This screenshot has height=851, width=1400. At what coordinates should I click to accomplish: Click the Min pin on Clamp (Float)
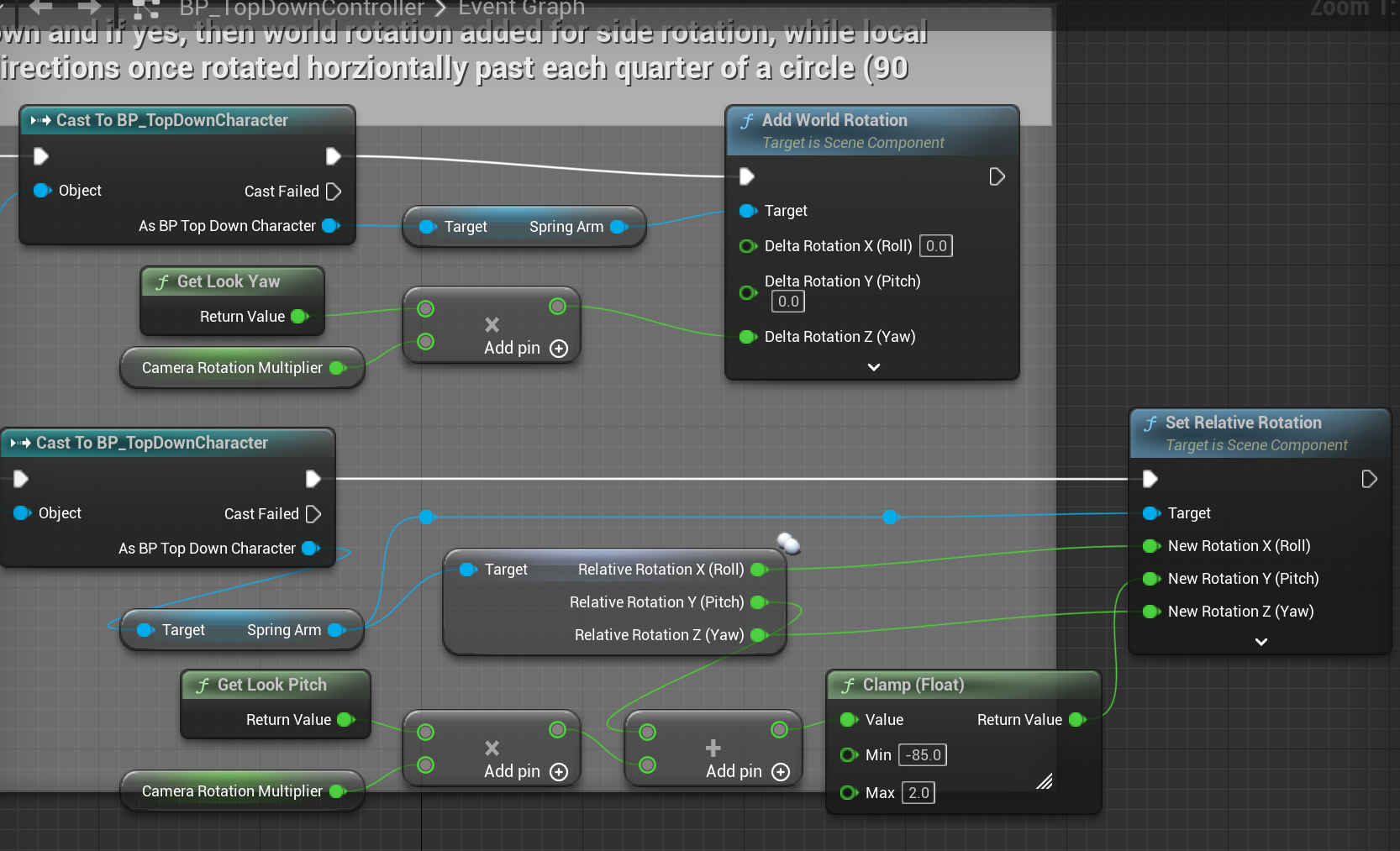849,755
